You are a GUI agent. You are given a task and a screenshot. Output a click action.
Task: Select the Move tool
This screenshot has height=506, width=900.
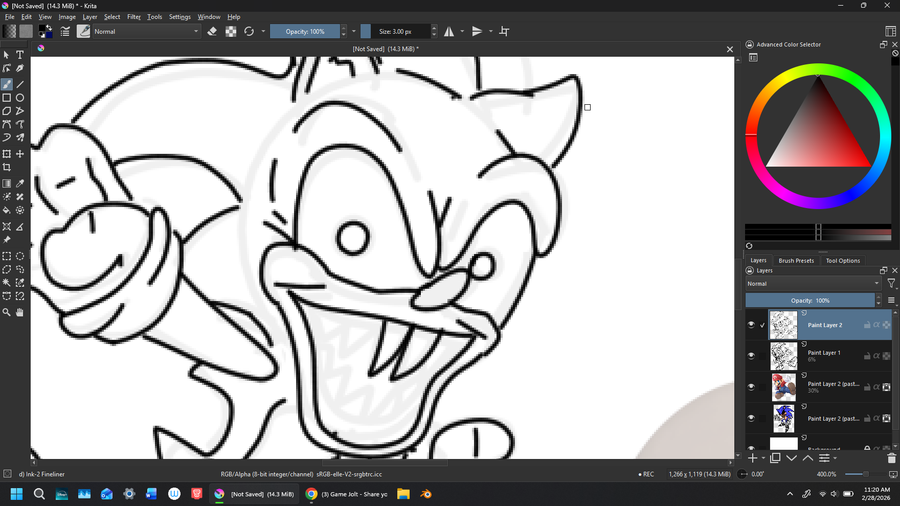(x=20, y=154)
